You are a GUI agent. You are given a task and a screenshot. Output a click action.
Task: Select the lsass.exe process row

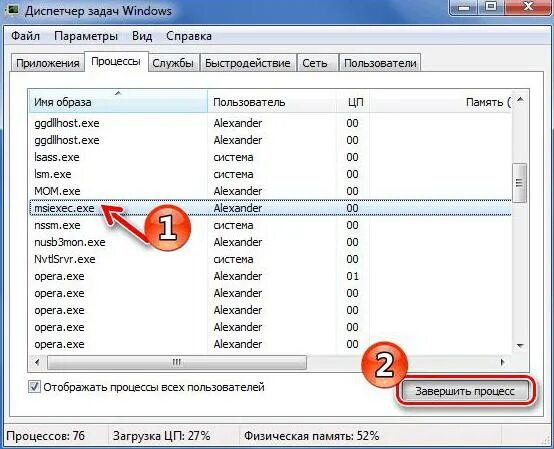point(270,157)
